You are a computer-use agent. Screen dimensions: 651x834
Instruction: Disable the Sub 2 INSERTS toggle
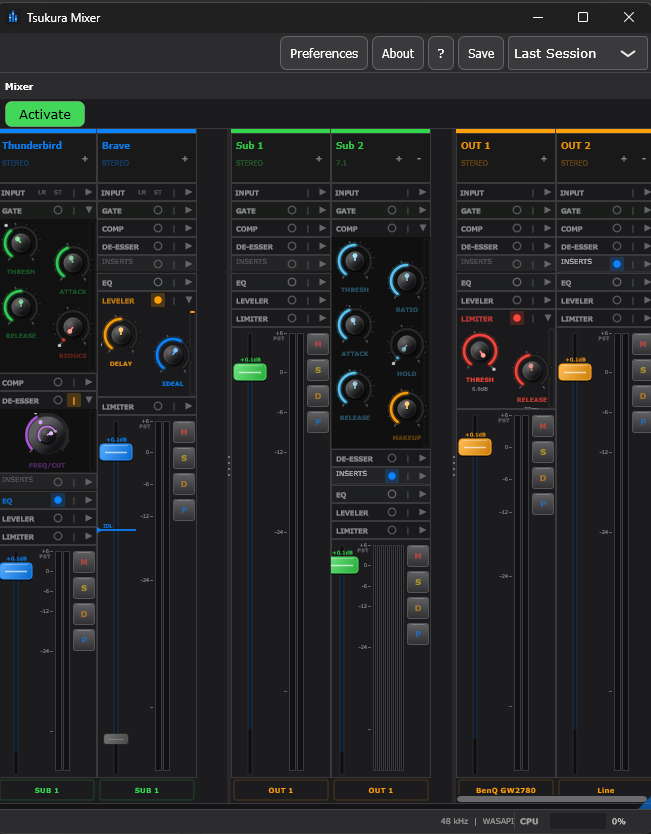(x=392, y=476)
